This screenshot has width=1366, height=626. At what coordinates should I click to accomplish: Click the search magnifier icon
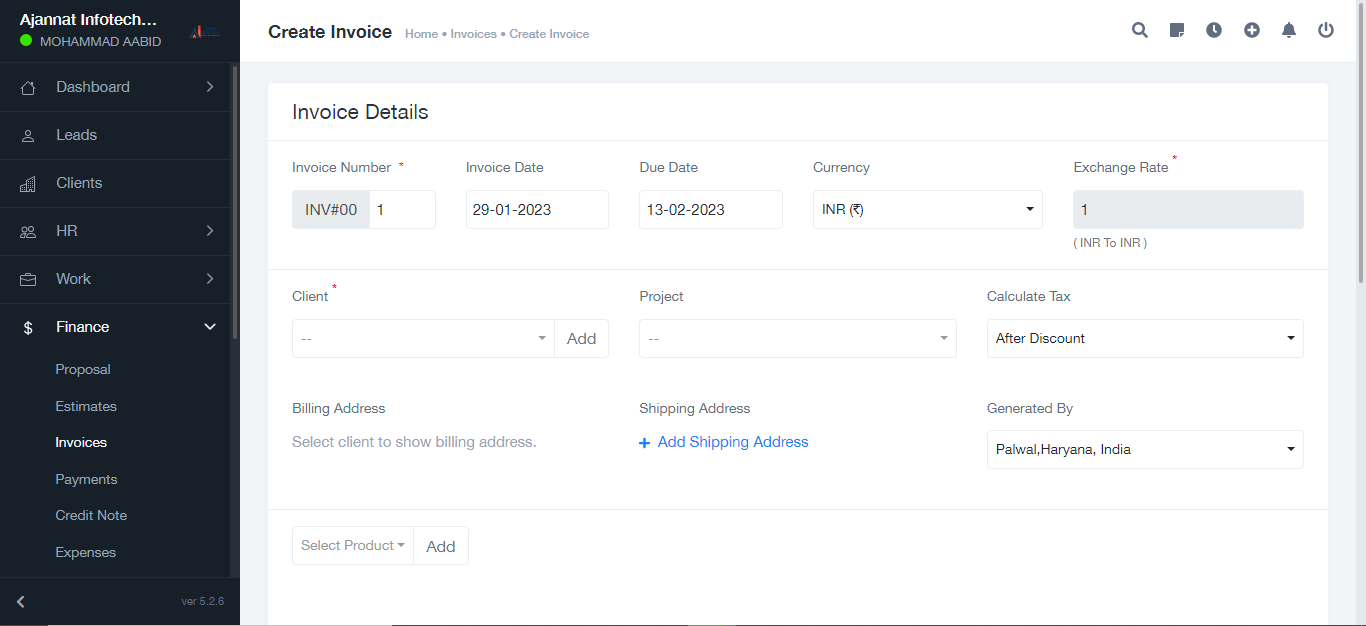[x=1139, y=30]
